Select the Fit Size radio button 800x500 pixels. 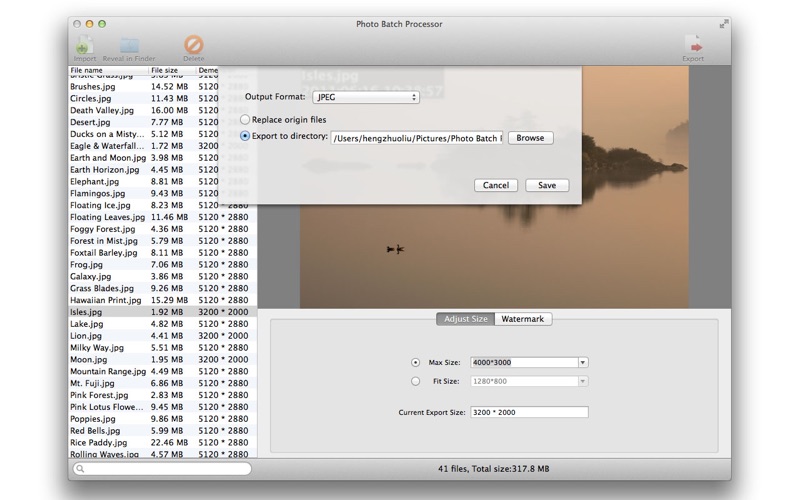click(x=415, y=381)
